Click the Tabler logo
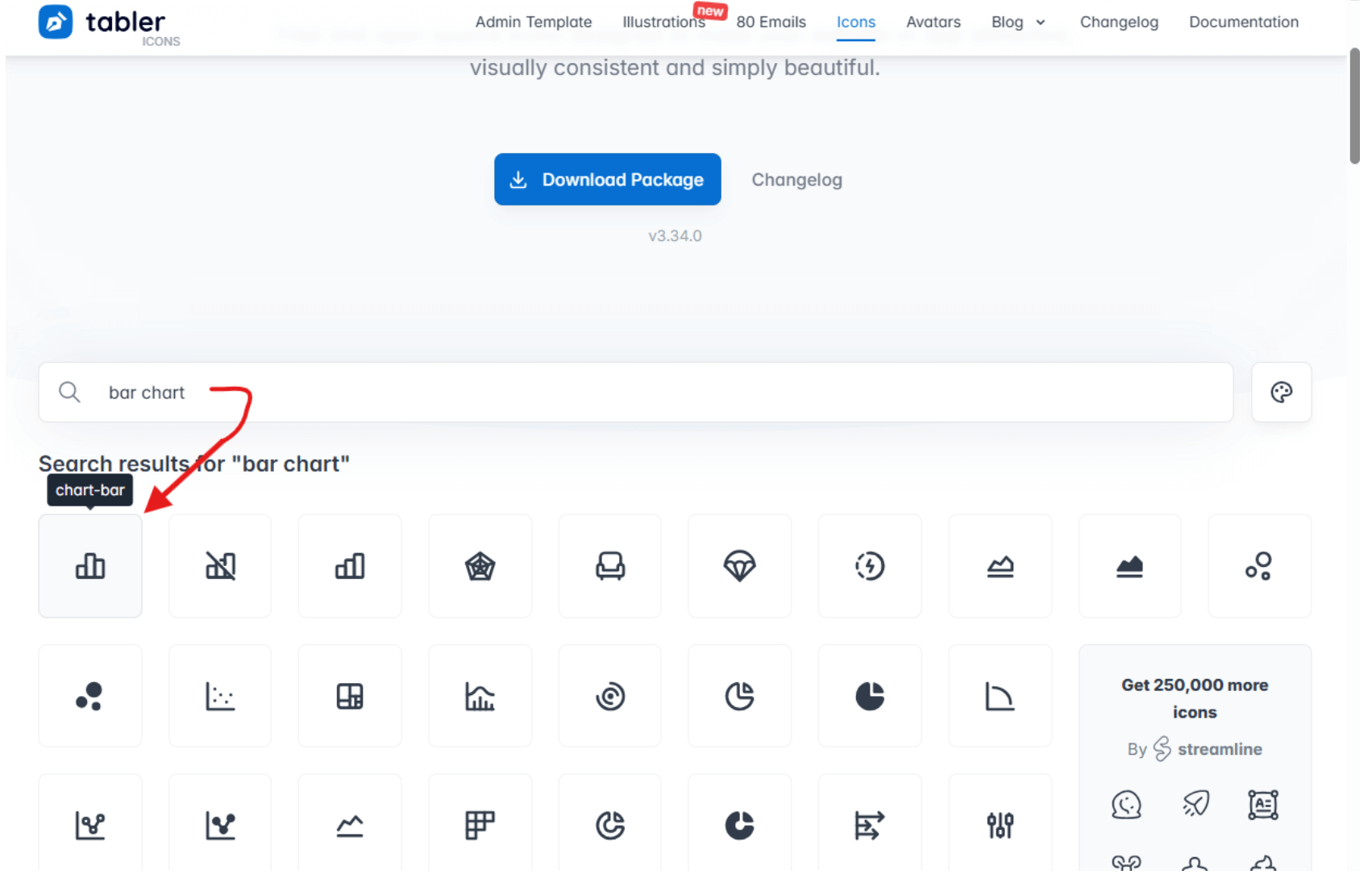1372x887 pixels. pos(110,24)
